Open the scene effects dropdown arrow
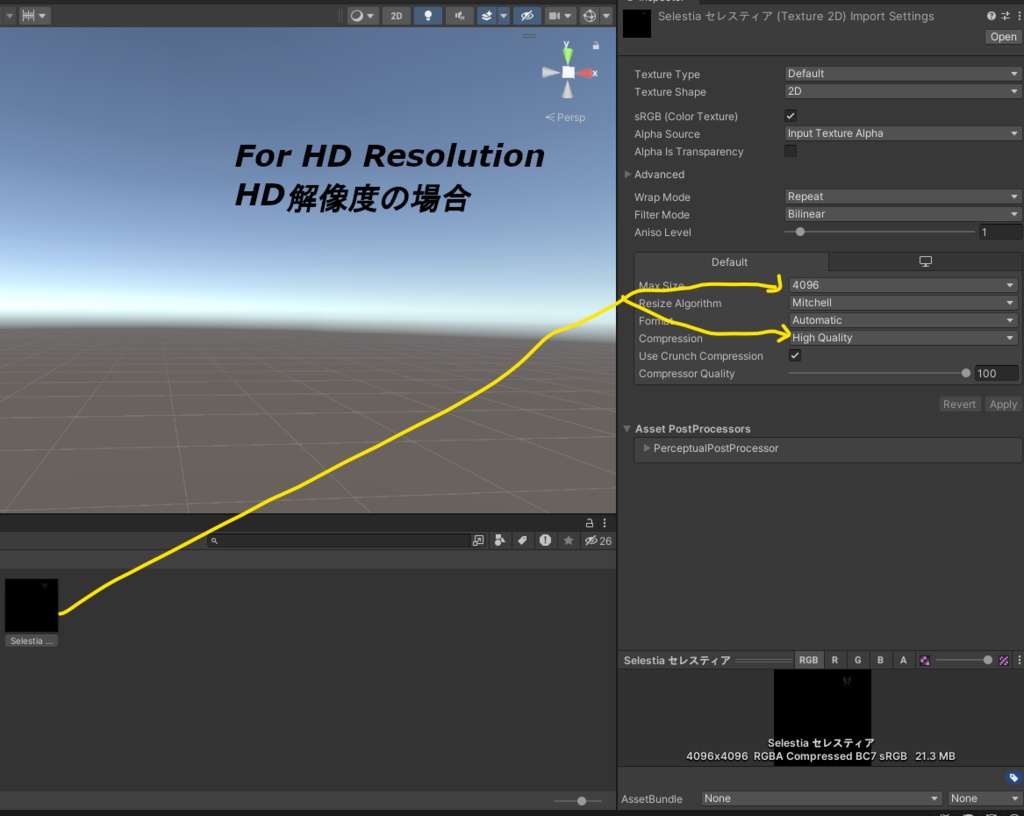This screenshot has width=1024, height=816. pos(504,16)
